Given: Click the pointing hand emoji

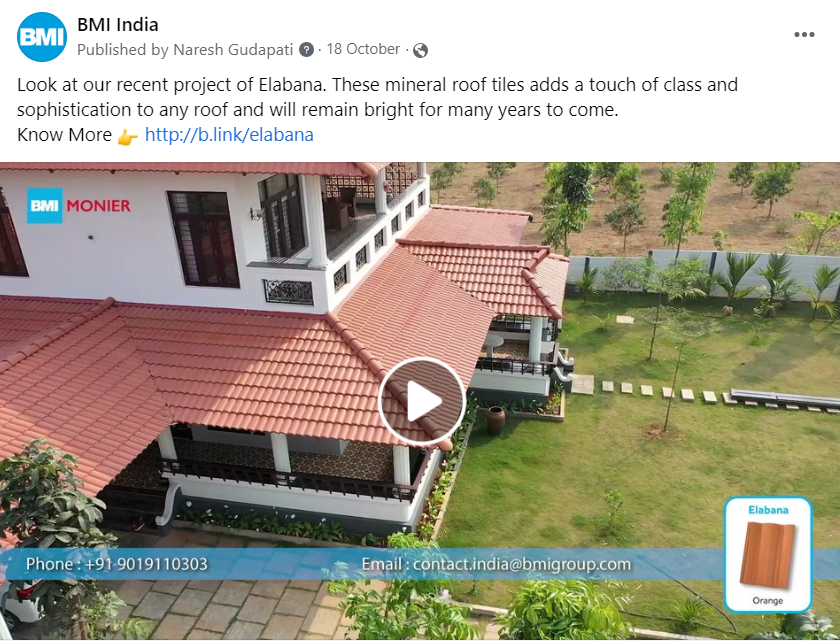Looking at the screenshot, I should [128, 136].
